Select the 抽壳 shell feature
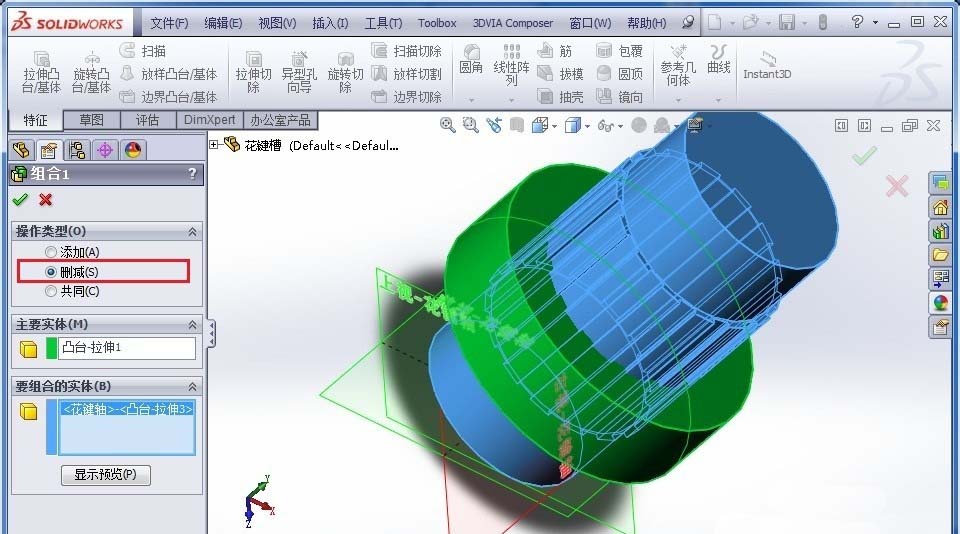The height and width of the screenshot is (534, 960). (560, 97)
